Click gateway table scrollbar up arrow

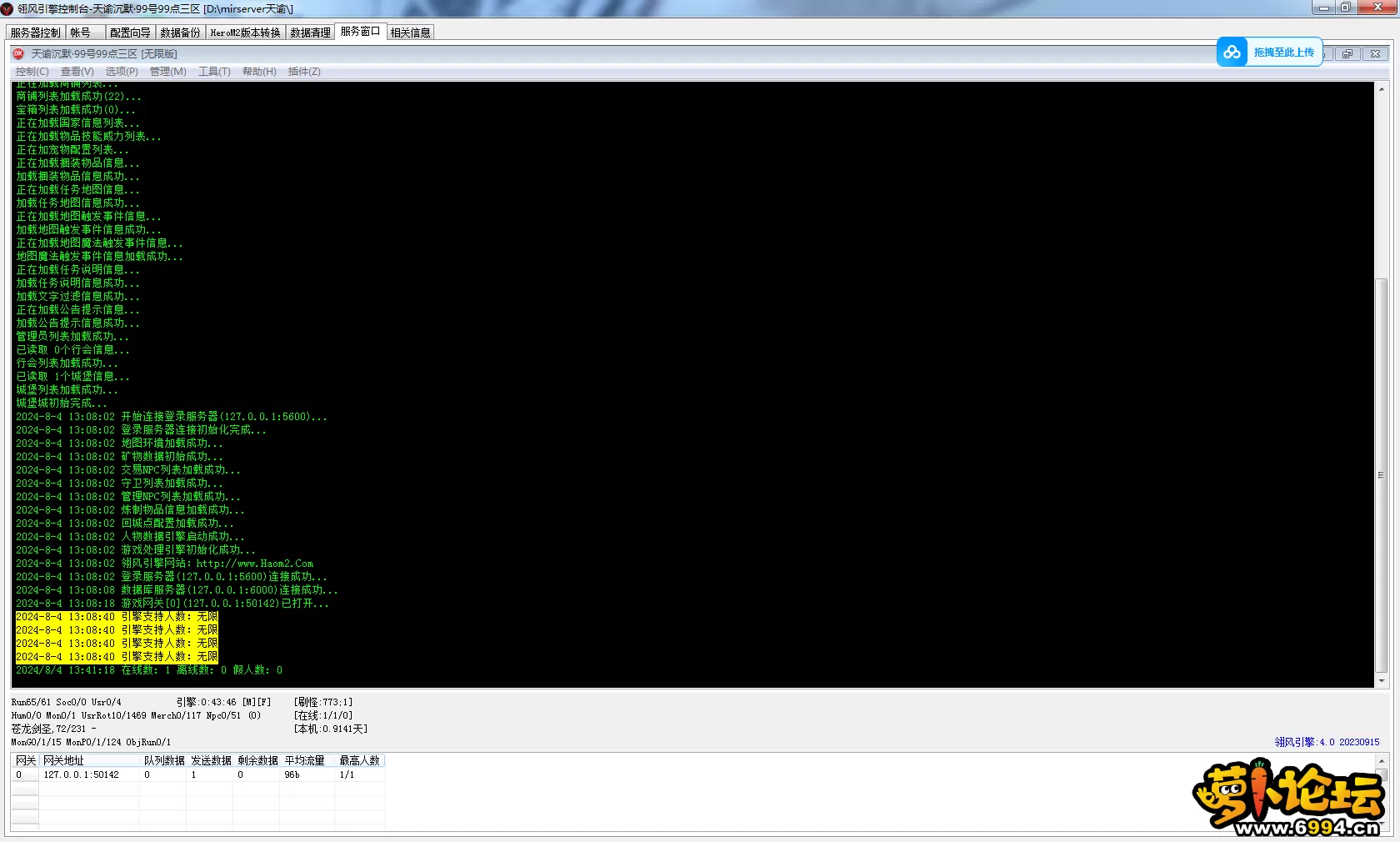click(1382, 760)
